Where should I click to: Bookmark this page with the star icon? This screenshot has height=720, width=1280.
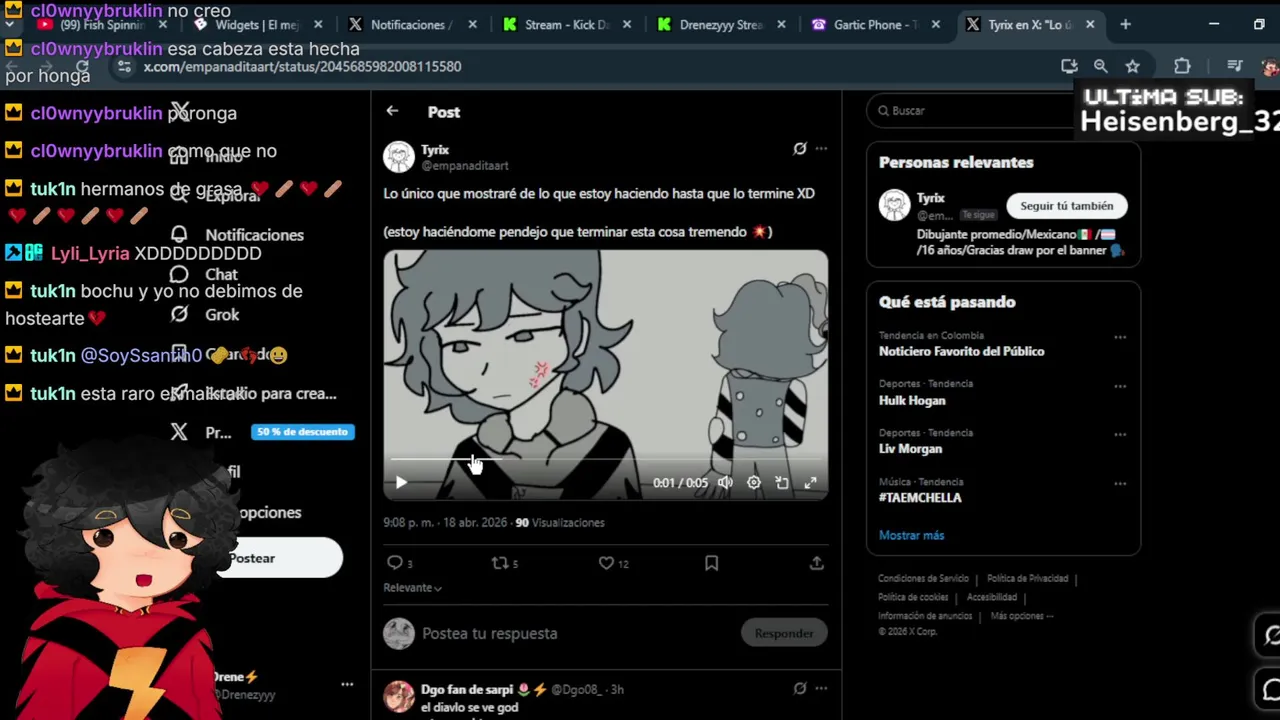(x=1132, y=66)
